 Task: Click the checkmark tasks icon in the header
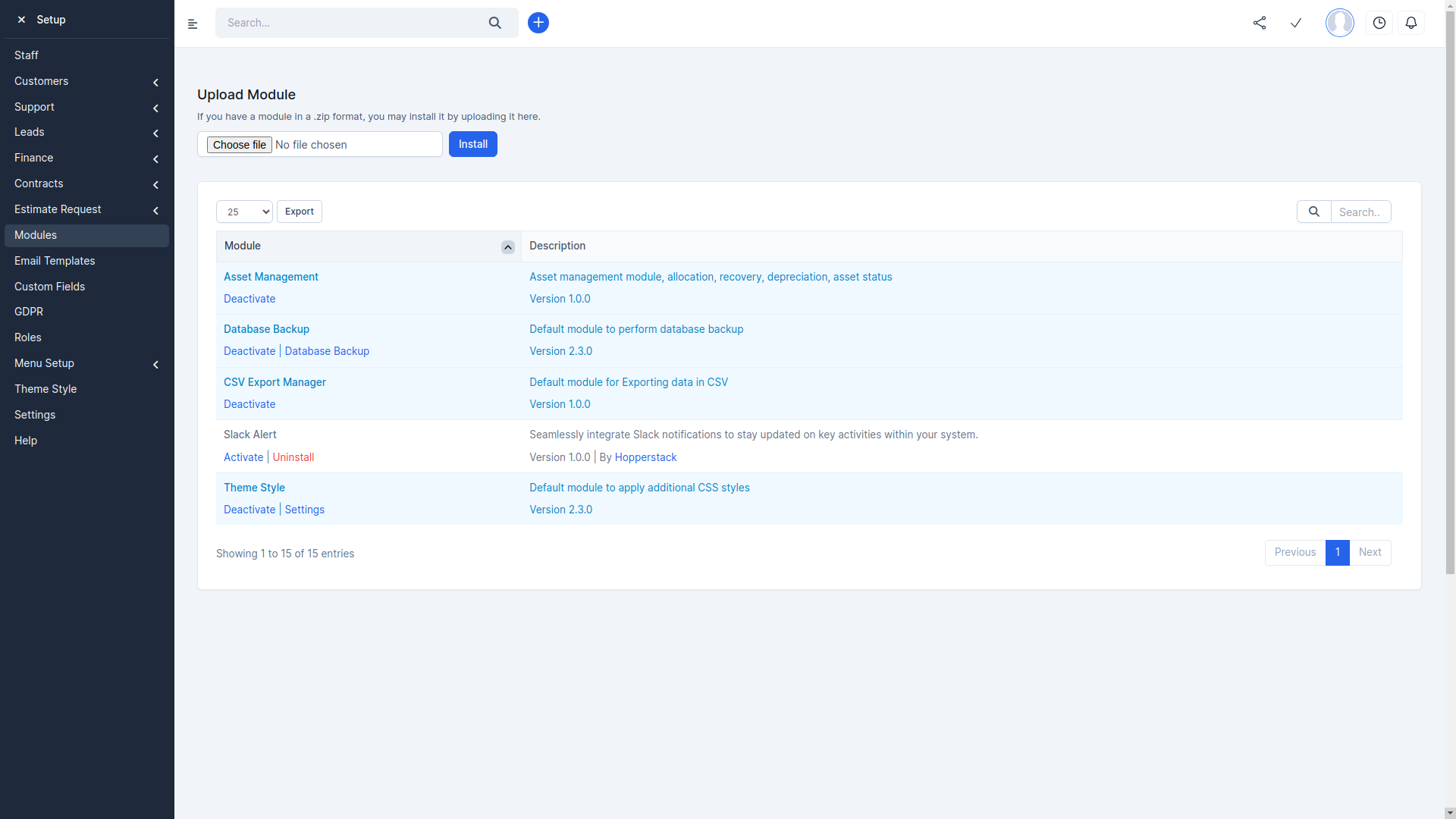click(1297, 23)
